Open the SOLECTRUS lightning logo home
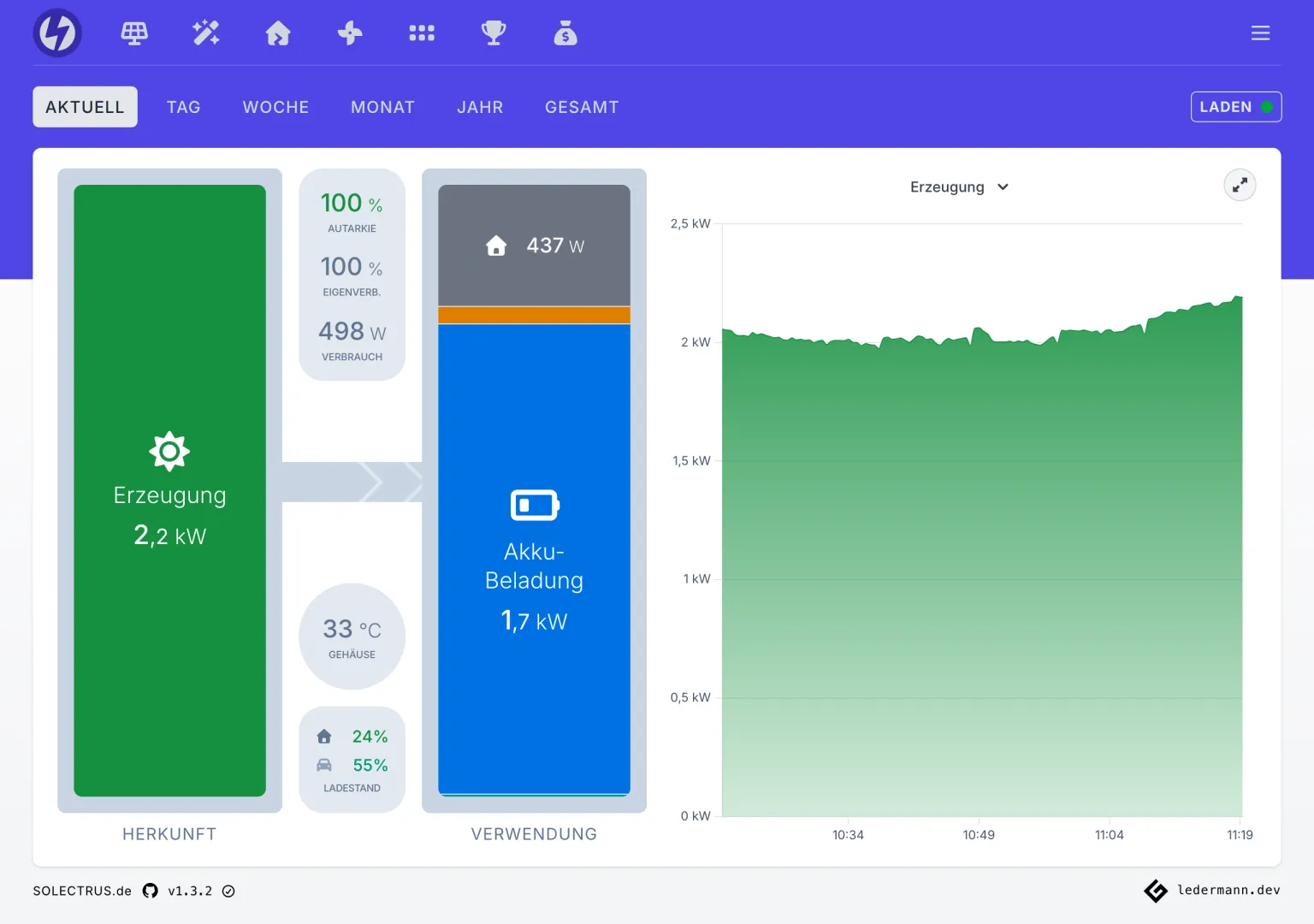Screen dimensions: 1314x924 (x=57, y=33)
